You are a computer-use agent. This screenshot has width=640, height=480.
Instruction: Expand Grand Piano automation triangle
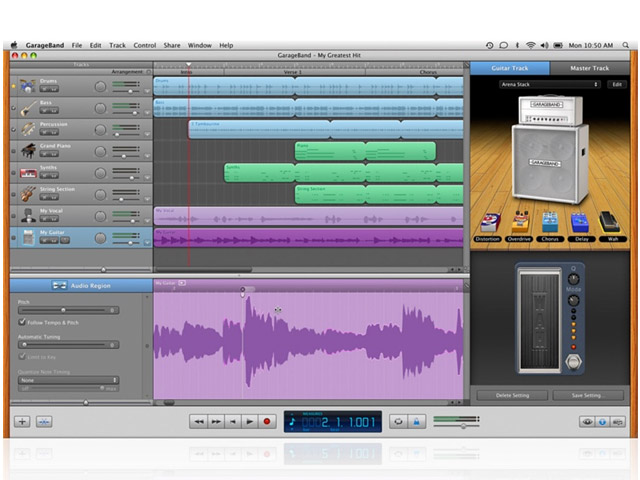(x=147, y=156)
